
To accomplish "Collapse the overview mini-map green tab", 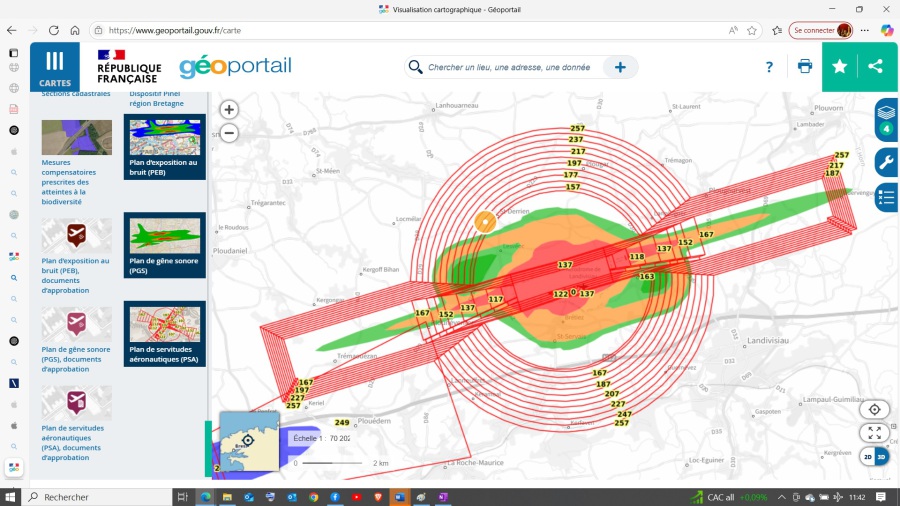I will tap(209, 447).
